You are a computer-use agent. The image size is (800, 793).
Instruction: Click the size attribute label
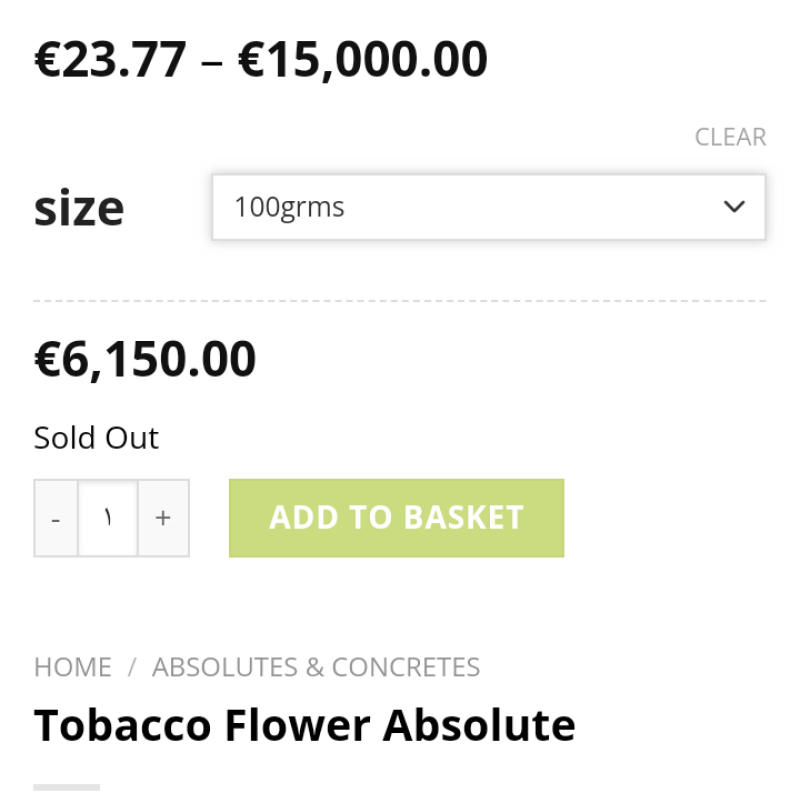point(79,208)
